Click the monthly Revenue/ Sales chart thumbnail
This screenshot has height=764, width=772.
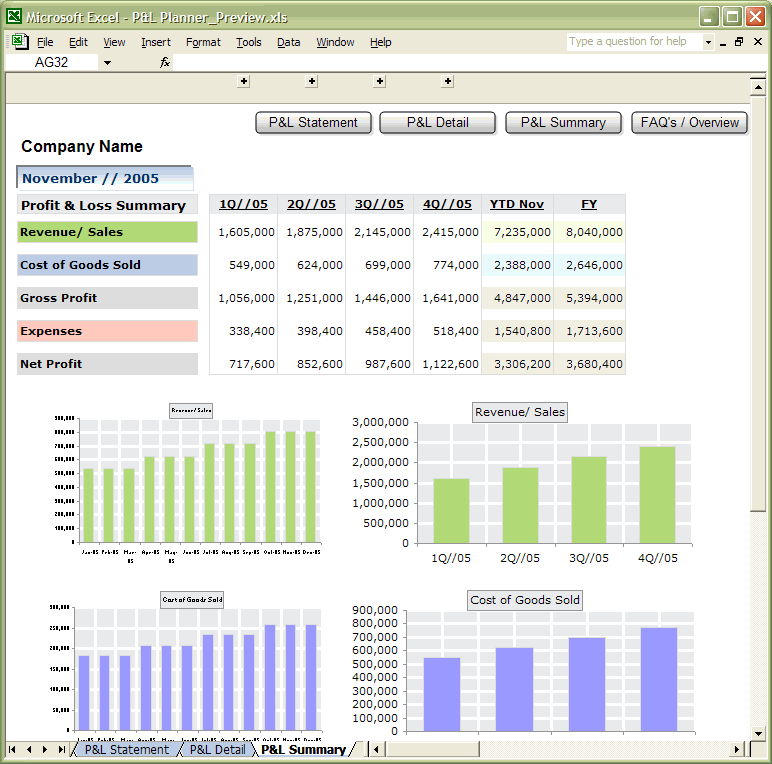[x=187, y=482]
